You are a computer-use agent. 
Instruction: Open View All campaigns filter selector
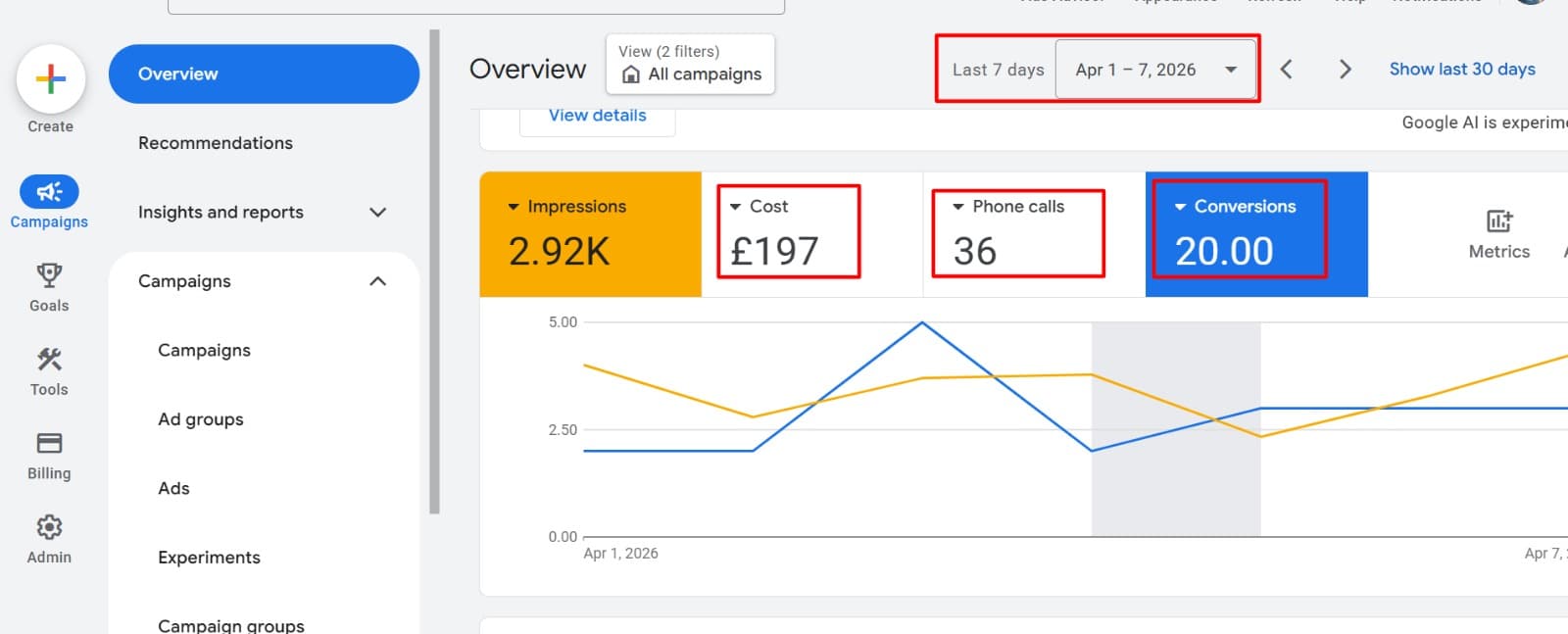pyautogui.click(x=690, y=64)
